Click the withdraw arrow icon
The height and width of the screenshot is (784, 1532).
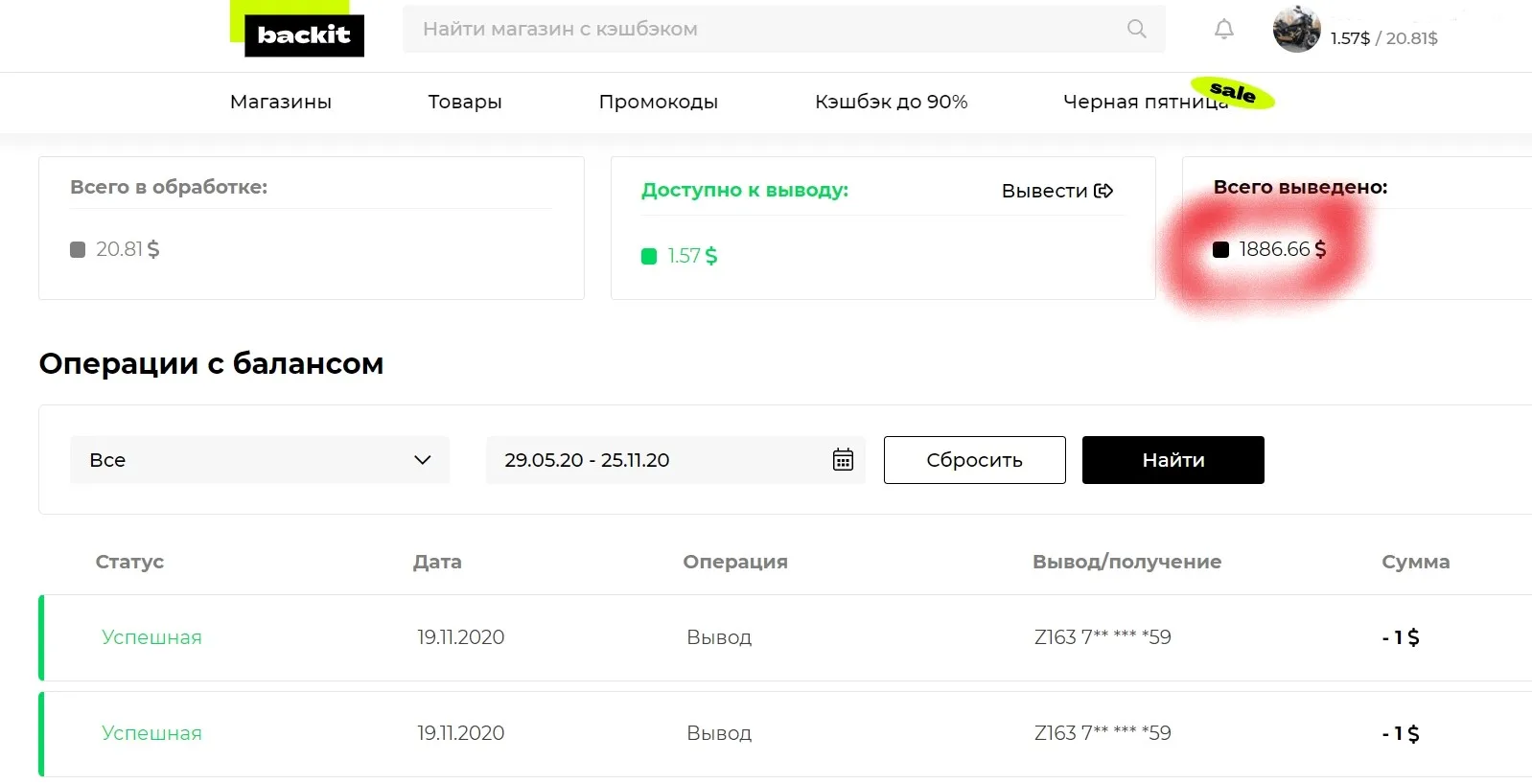pyautogui.click(x=1104, y=191)
